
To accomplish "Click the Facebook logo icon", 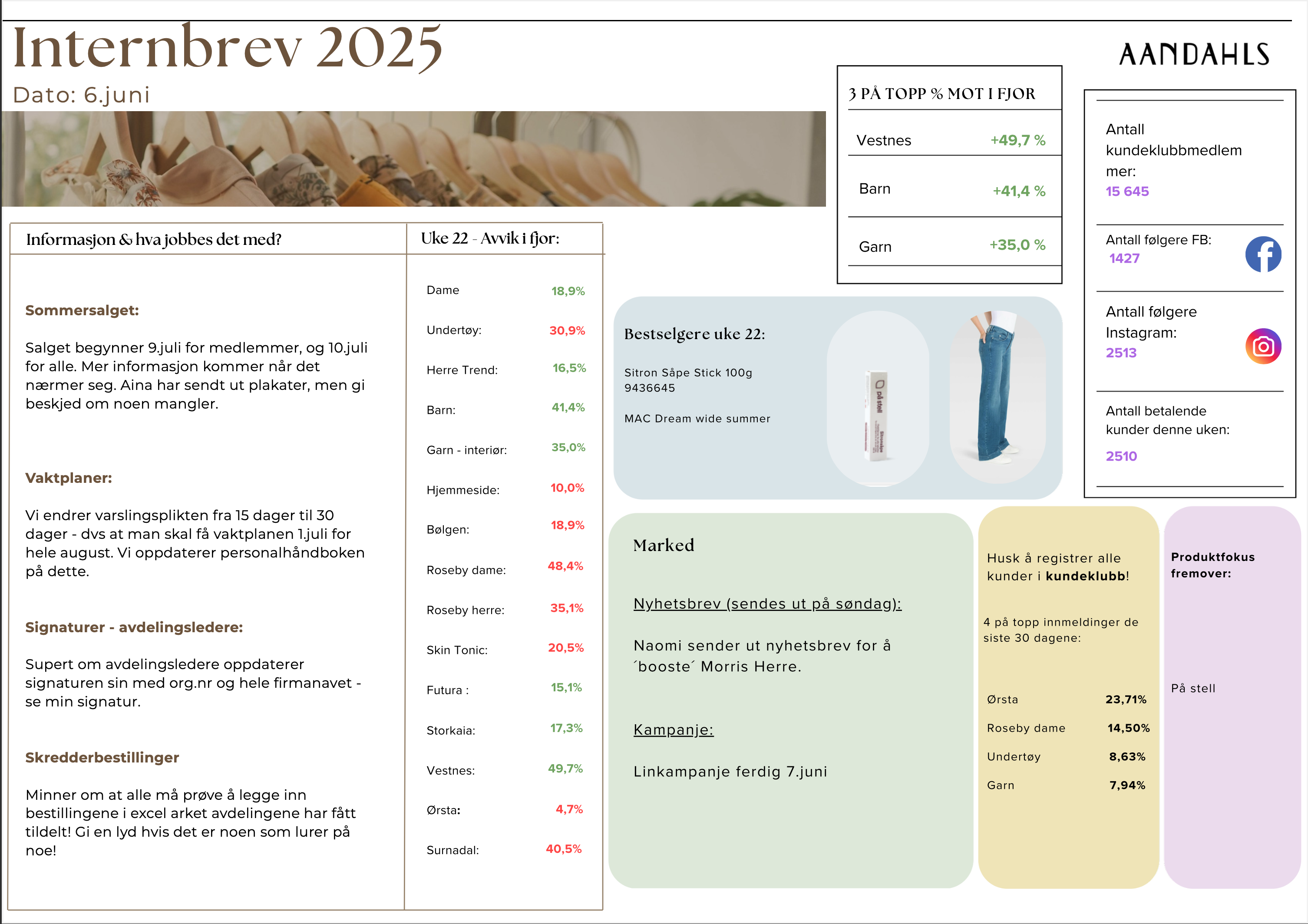I will pos(1262,254).
